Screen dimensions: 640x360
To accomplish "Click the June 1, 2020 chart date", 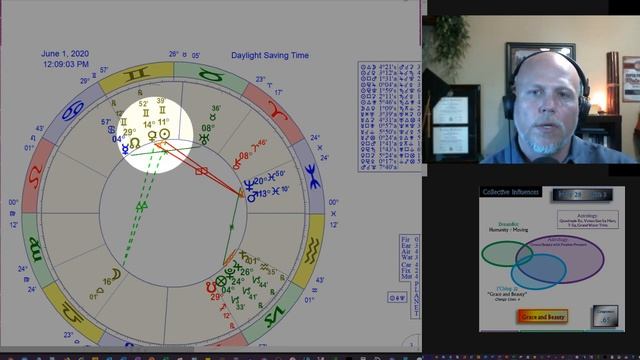I will click(x=65, y=53).
